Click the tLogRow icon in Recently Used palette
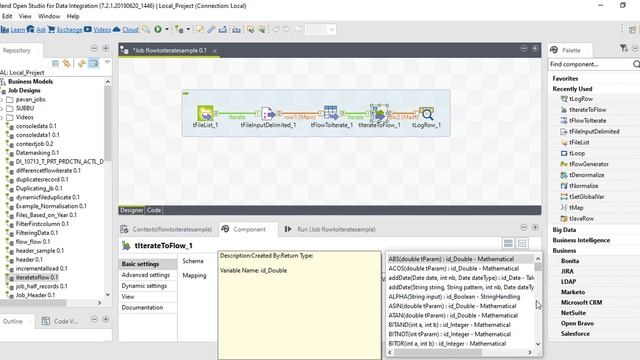640x360 pixels. coord(564,99)
